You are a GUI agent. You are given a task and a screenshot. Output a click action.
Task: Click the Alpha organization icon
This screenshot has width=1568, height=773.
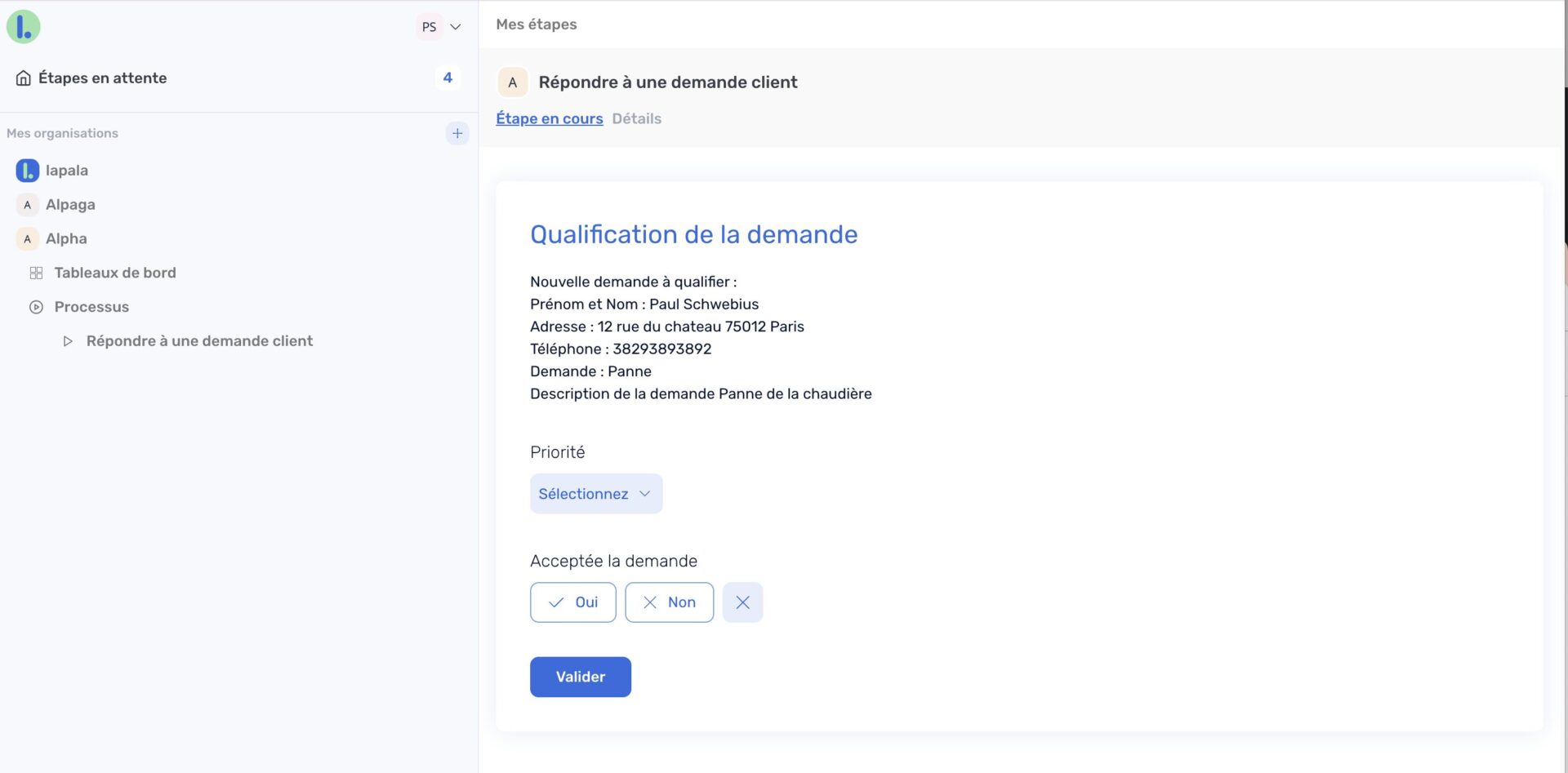27,238
